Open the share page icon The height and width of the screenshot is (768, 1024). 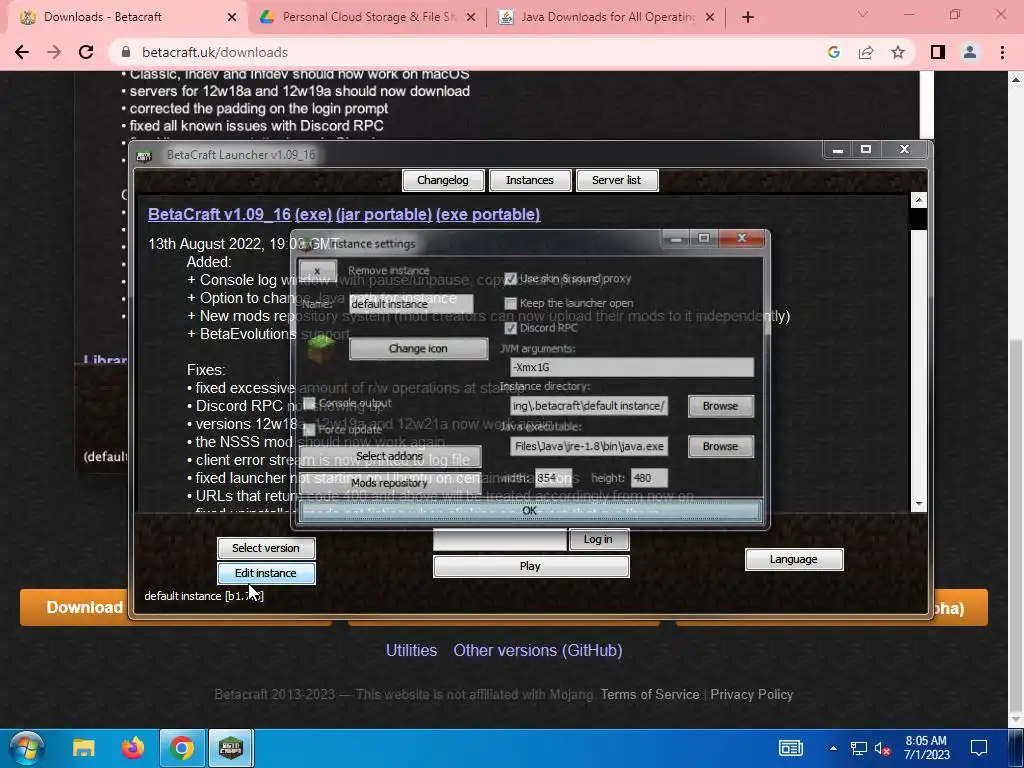click(x=866, y=52)
